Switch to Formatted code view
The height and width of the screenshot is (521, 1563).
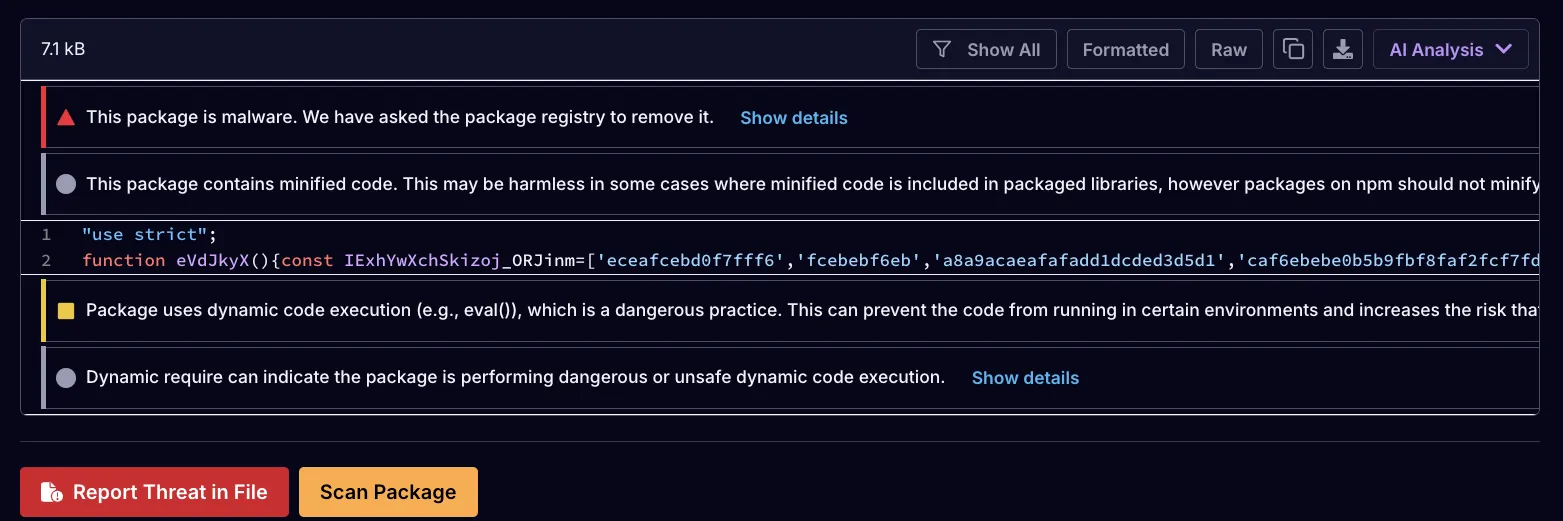[x=1125, y=49]
